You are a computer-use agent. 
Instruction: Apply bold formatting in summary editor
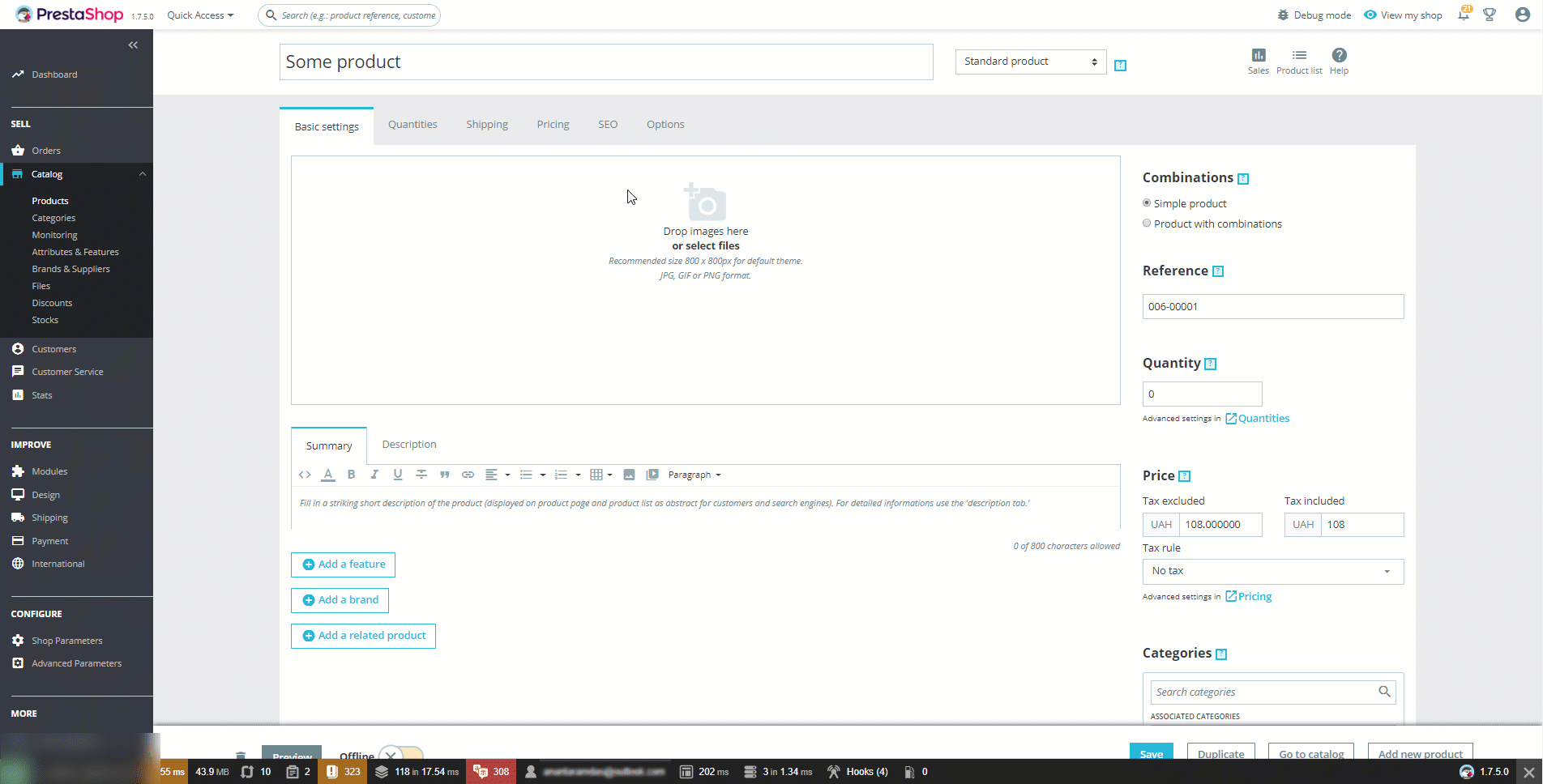(x=351, y=475)
